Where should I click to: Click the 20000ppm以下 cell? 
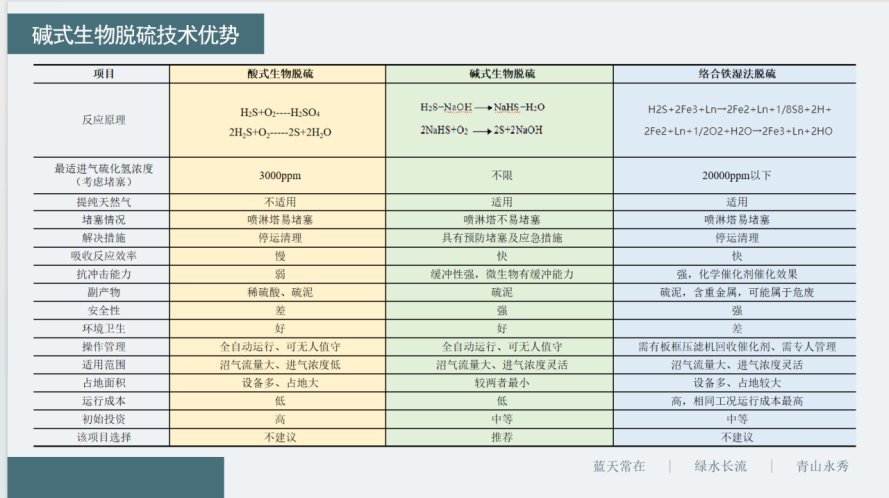click(x=737, y=175)
